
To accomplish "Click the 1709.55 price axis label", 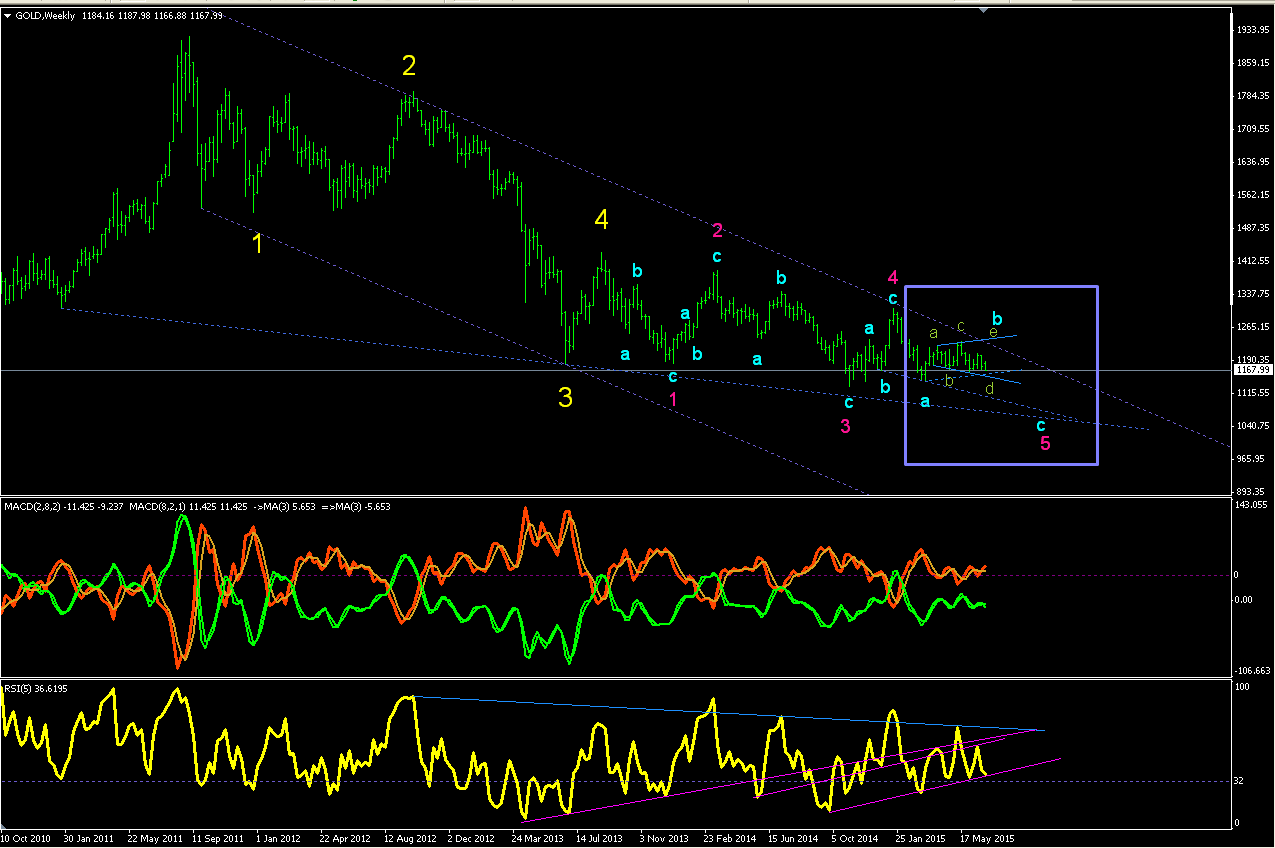I will pos(1254,129).
